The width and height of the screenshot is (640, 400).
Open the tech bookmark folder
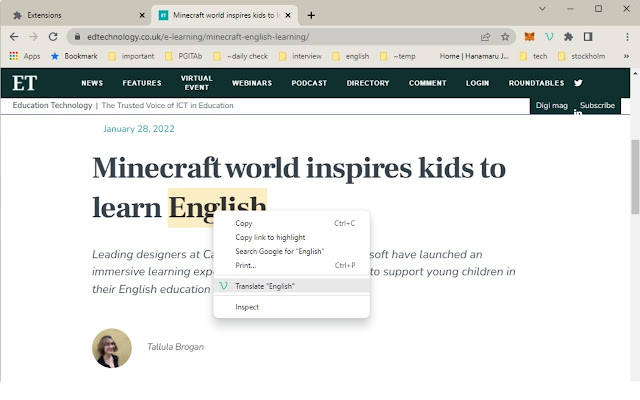point(533,56)
